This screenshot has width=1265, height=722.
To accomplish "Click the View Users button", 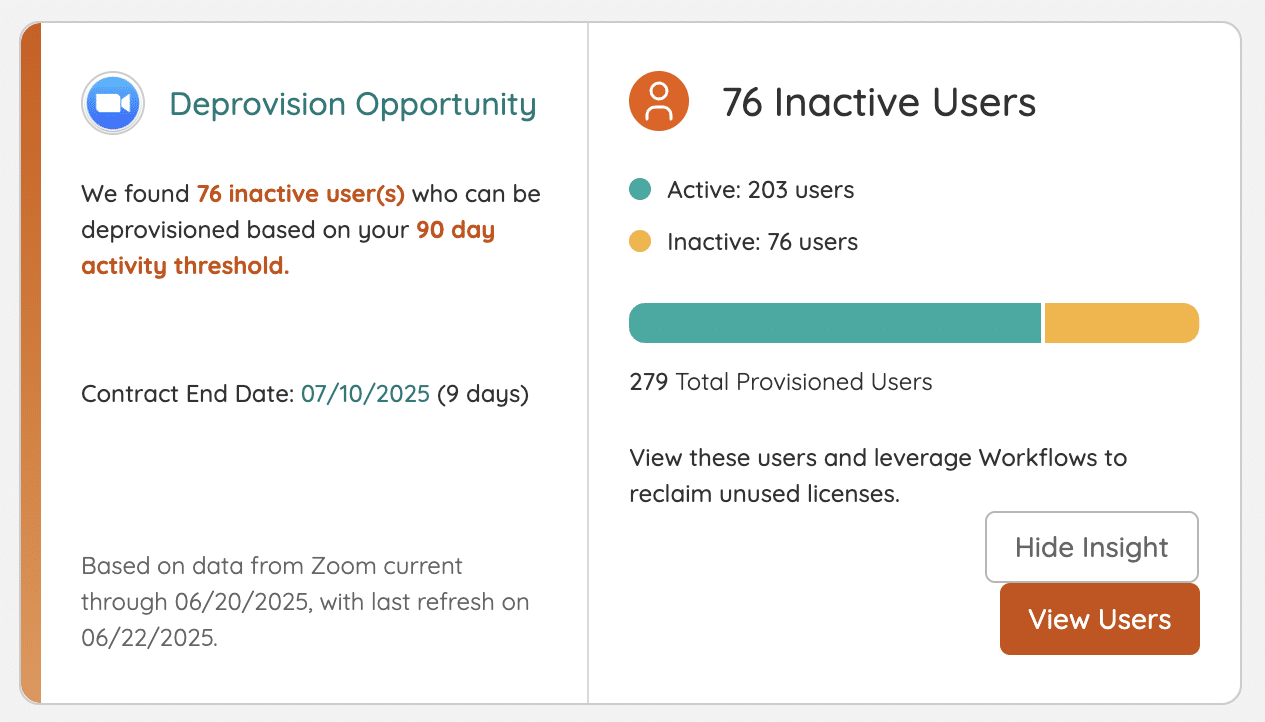I will 1099,619.
